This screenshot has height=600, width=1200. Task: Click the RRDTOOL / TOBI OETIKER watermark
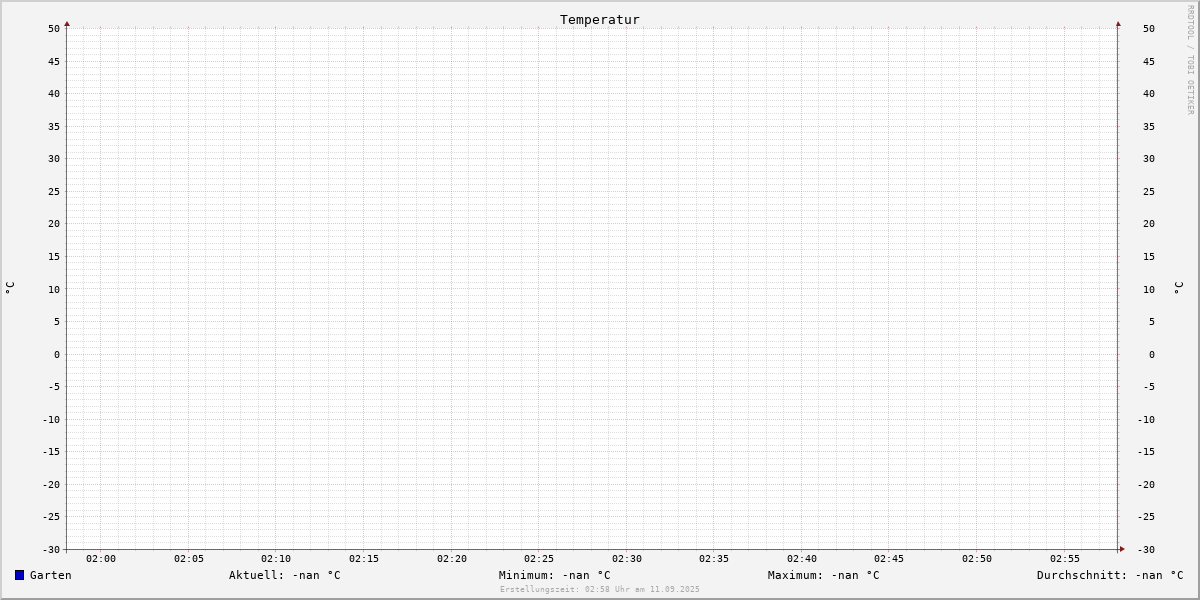pos(1190,59)
